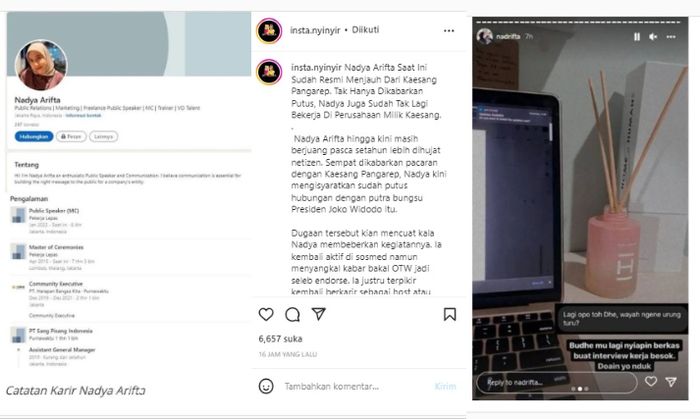The width and height of the screenshot is (700, 419).
Task: Open story options three-dot menu
Action: pyautogui.click(x=671, y=37)
